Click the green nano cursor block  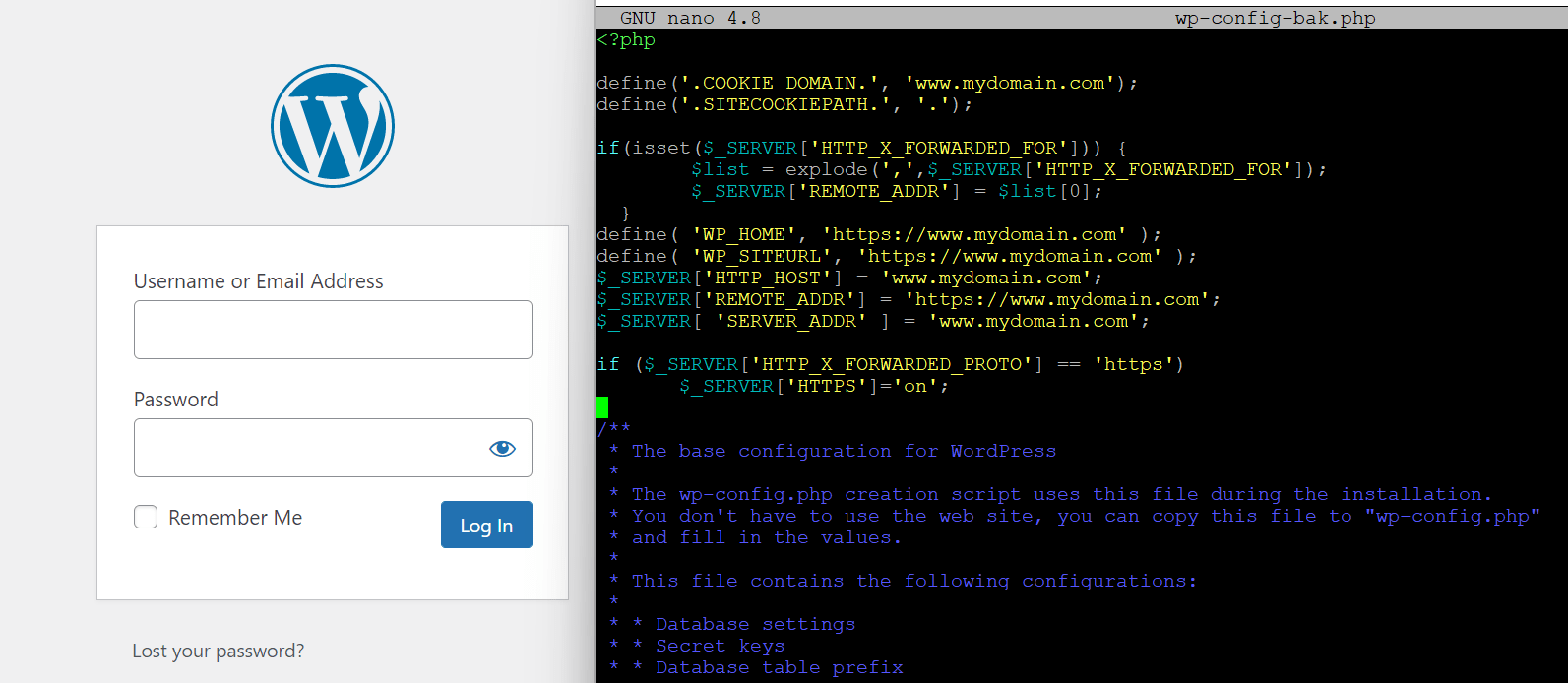tap(602, 407)
